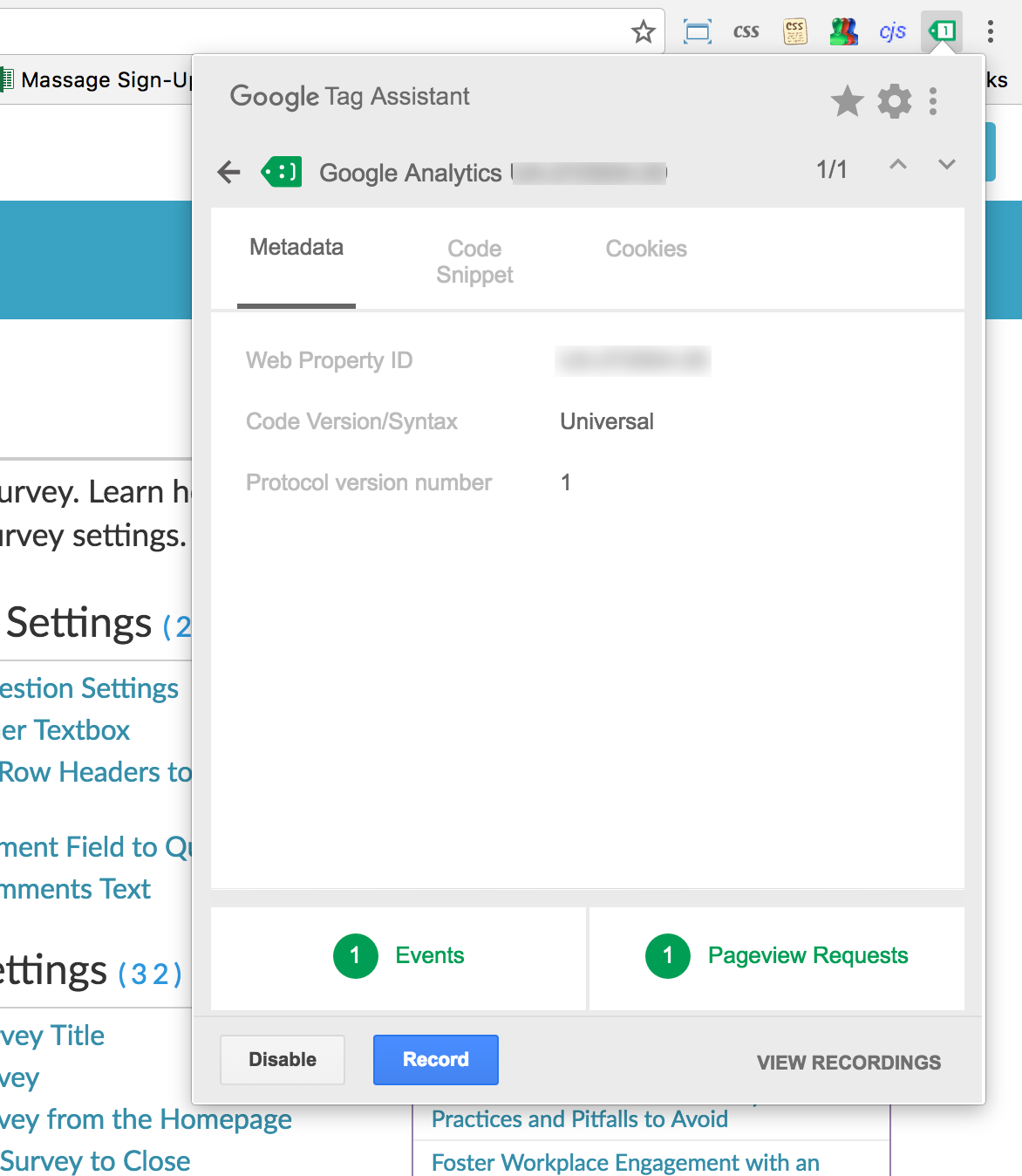Image resolution: width=1022 pixels, height=1176 pixels.
Task: Open the CSS text extension icon
Action: 746,32
